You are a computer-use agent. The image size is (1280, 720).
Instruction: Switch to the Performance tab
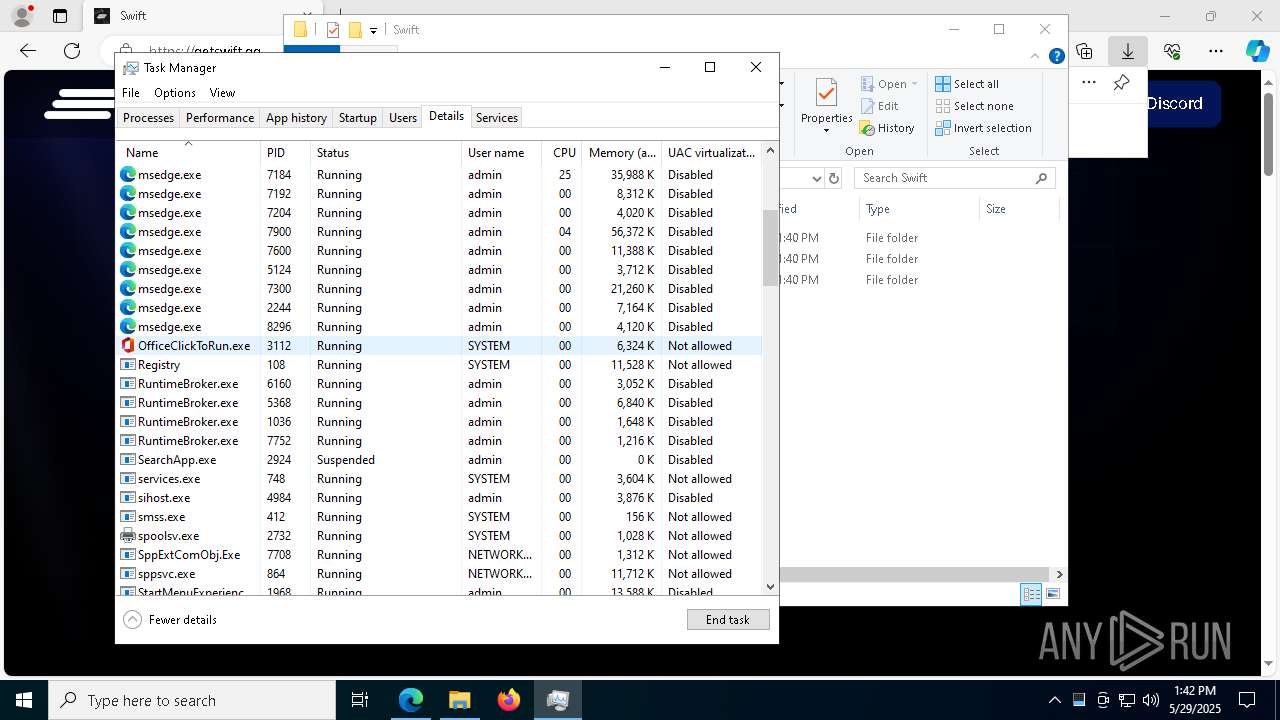pos(220,117)
